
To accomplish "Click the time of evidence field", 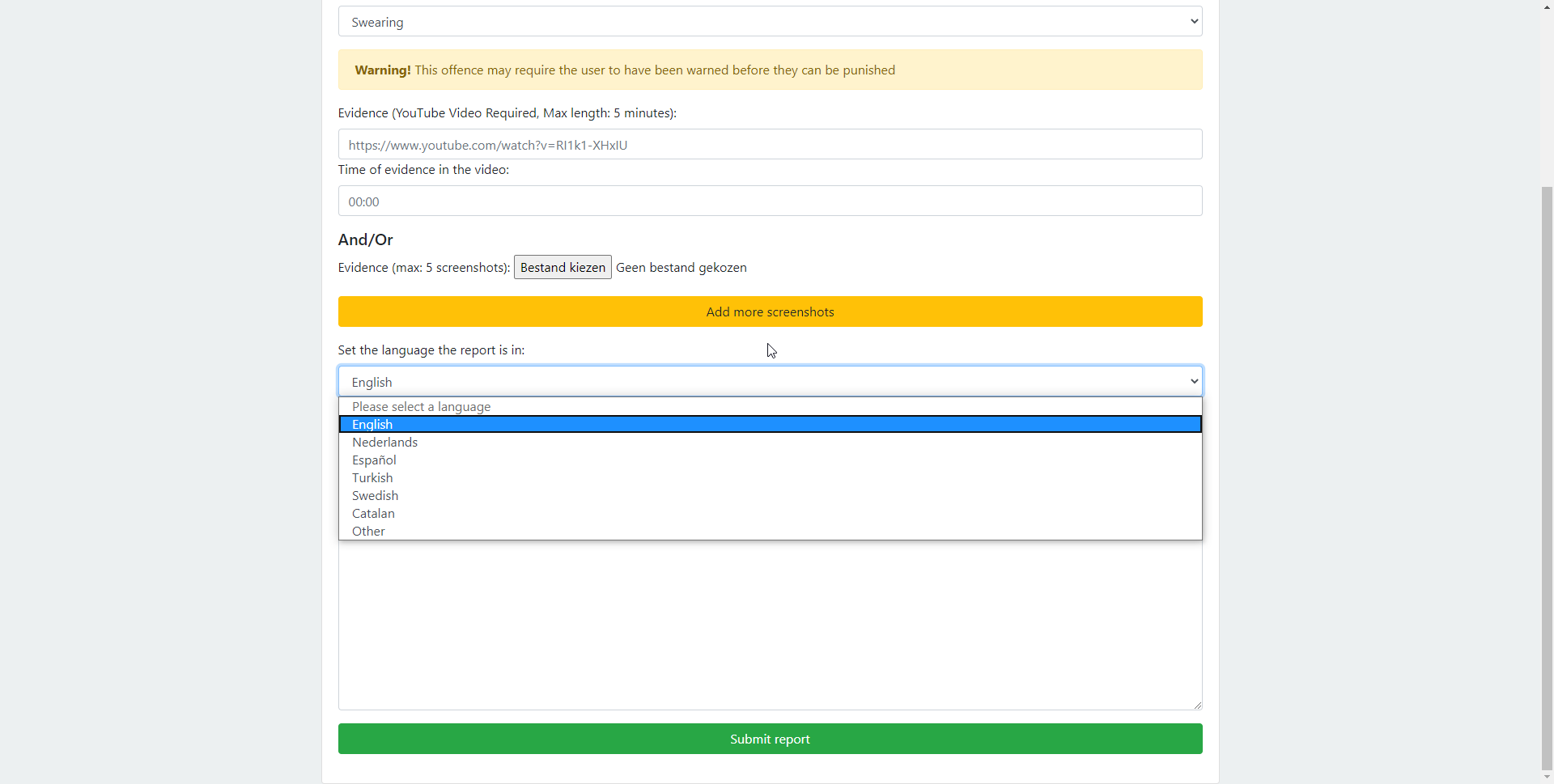I will point(770,201).
